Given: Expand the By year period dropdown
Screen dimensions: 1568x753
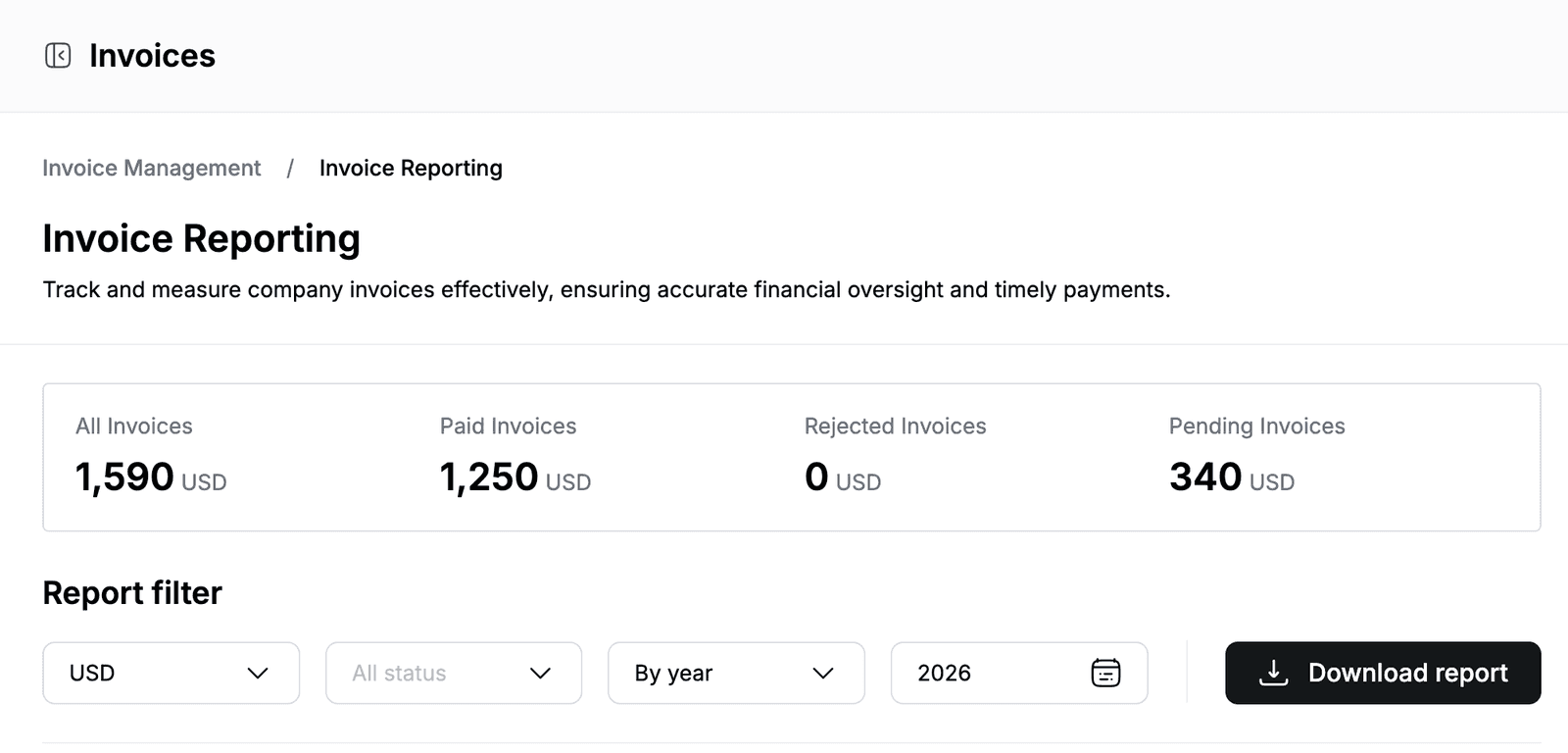Looking at the screenshot, I should tap(736, 673).
